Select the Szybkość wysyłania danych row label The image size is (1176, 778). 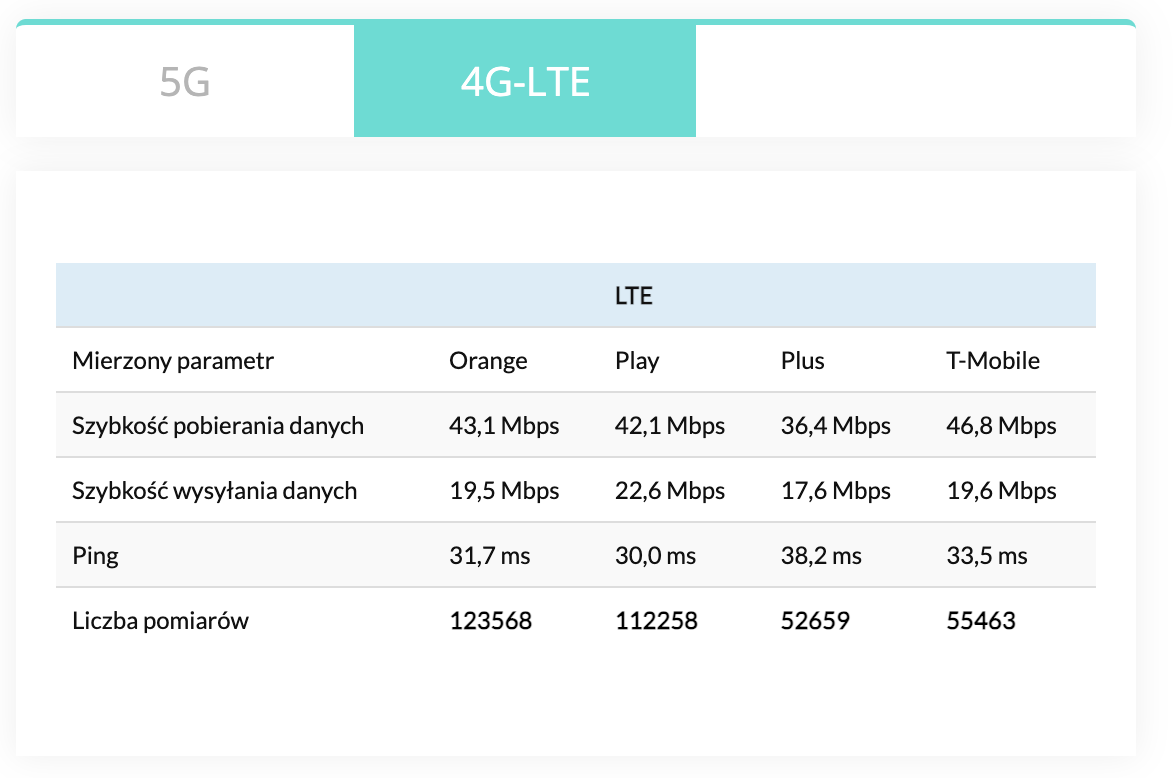coord(215,491)
